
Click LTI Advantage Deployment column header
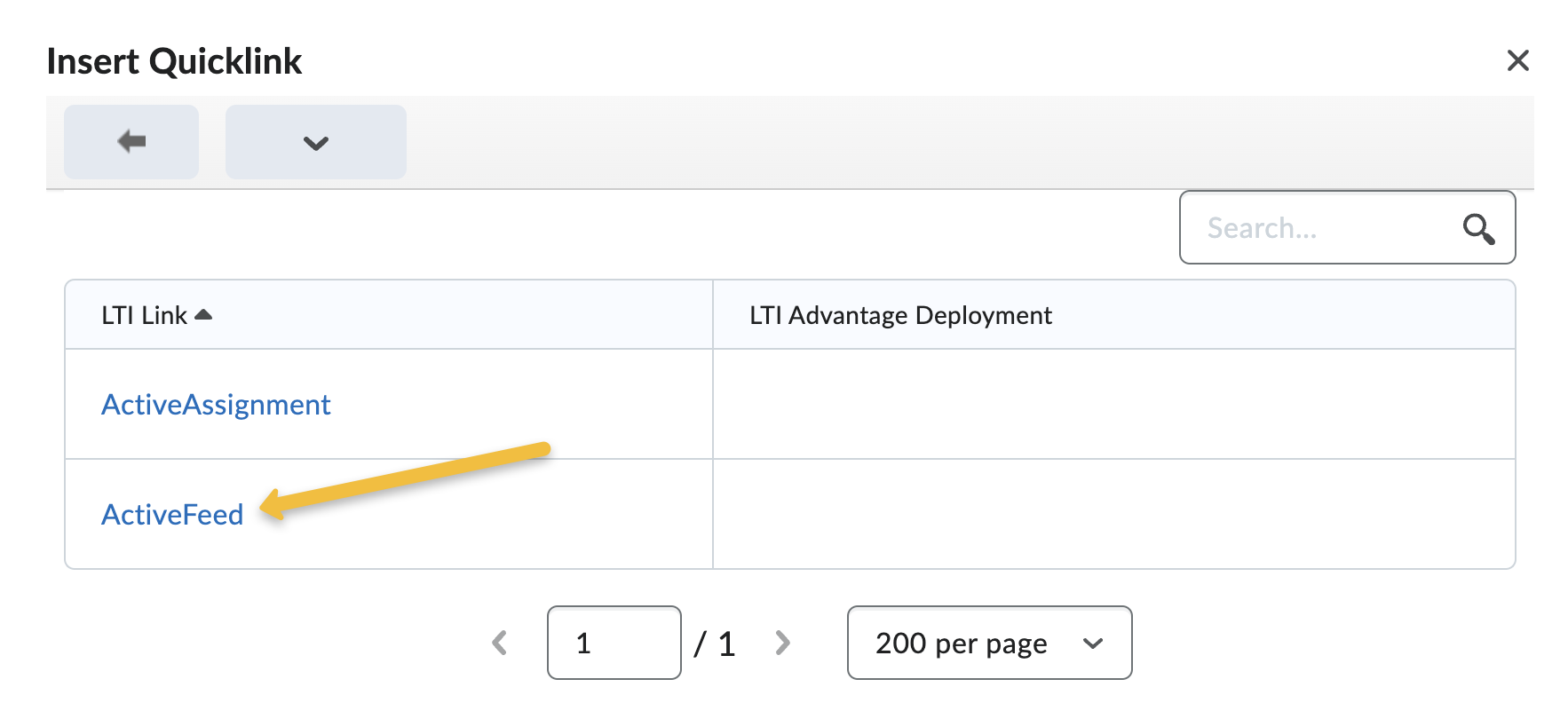(x=900, y=315)
